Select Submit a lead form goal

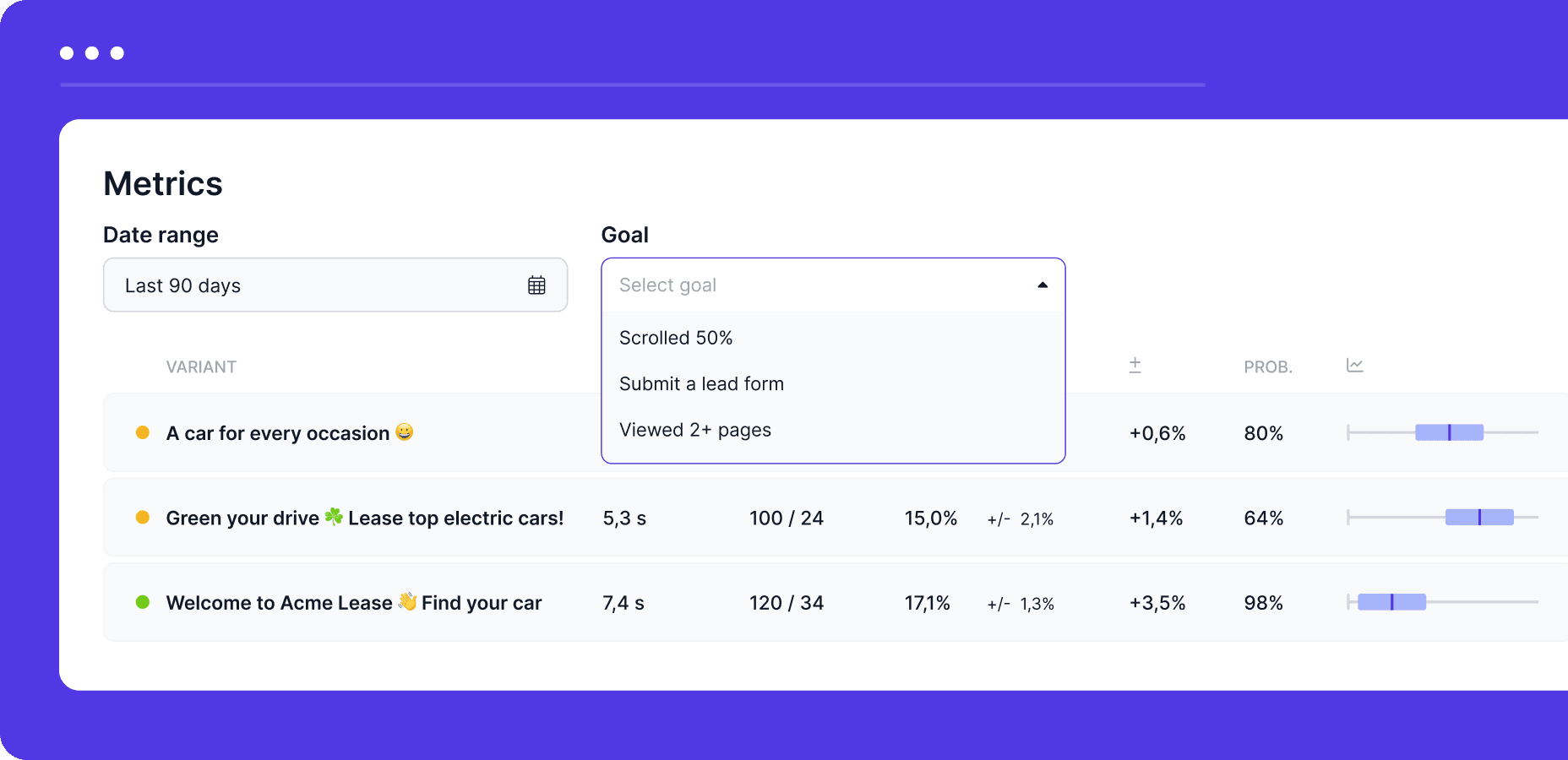701,384
